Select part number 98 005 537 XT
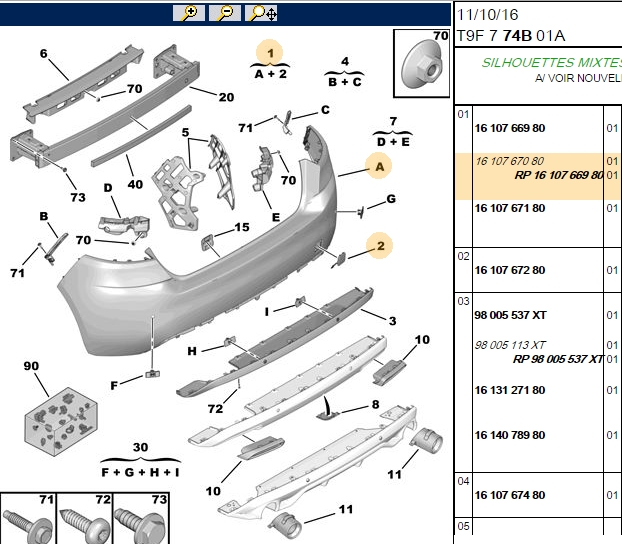Image resolution: width=622 pixels, height=544 pixels. [x=511, y=315]
